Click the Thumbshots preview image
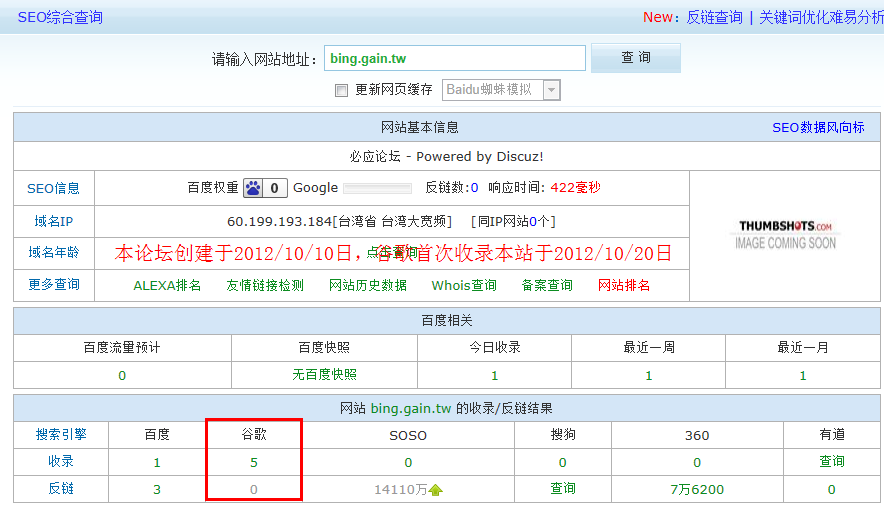This screenshot has width=884, height=510. point(785,235)
